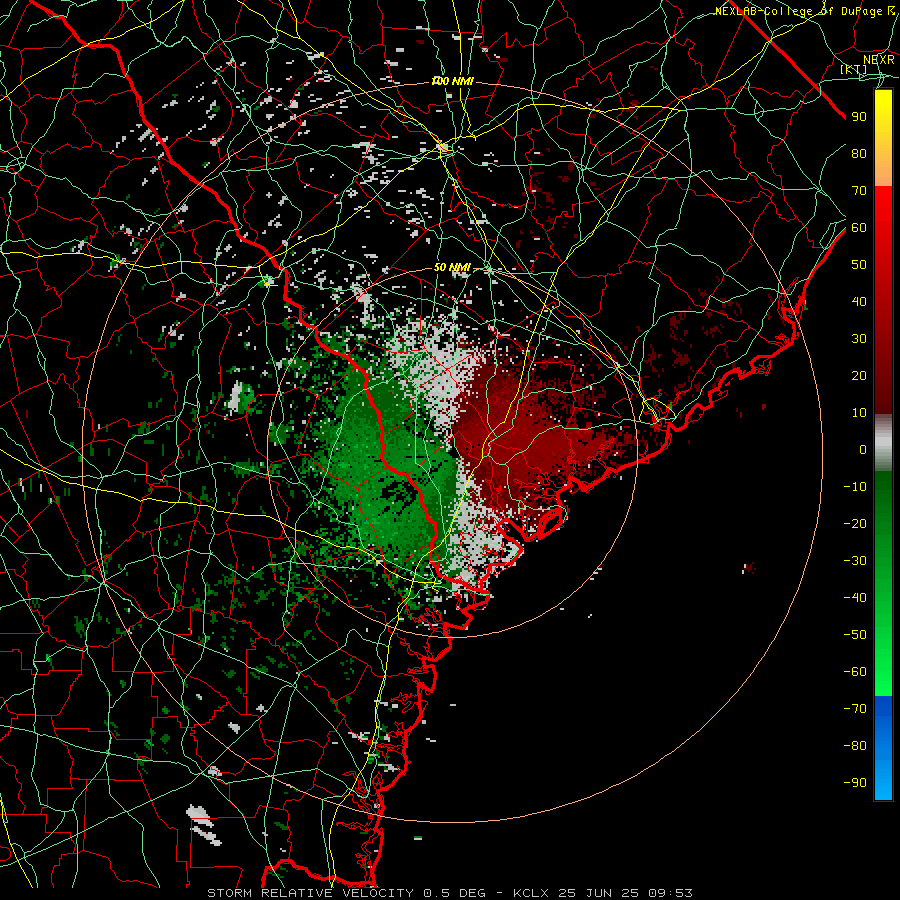Click the -20 scale value
This screenshot has height=900, width=900.
(855, 523)
